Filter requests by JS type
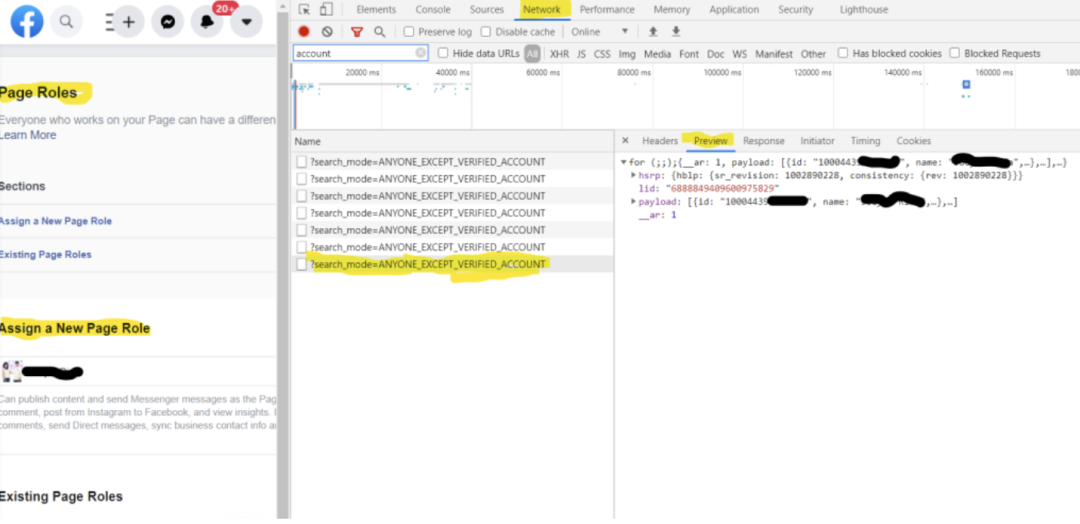Viewport: 1080px width, 524px height. coord(581,54)
